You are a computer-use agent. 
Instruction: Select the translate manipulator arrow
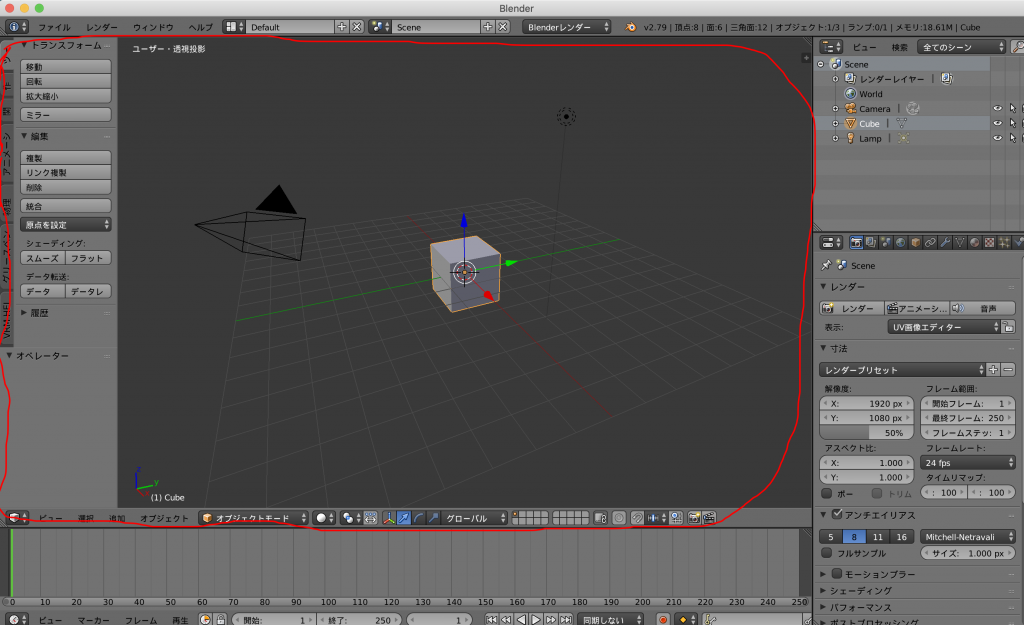point(404,518)
